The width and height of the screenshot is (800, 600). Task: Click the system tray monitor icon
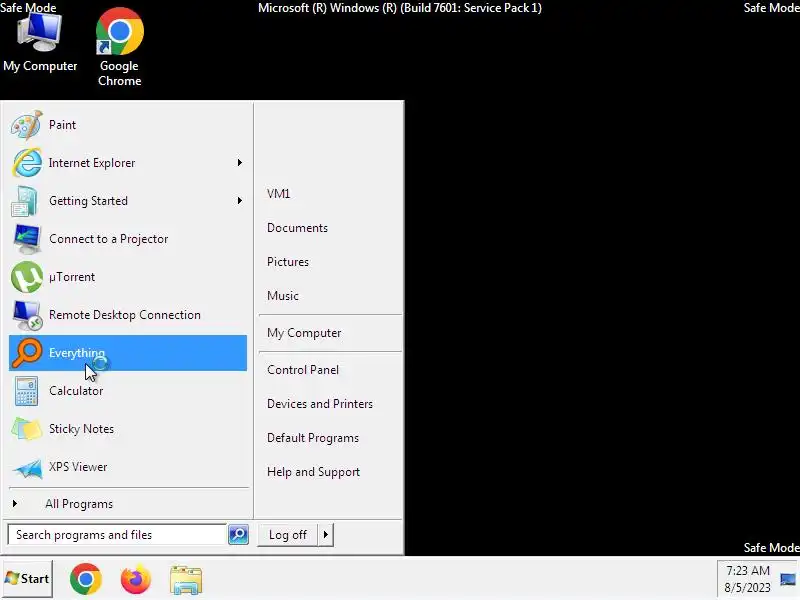coord(788,580)
